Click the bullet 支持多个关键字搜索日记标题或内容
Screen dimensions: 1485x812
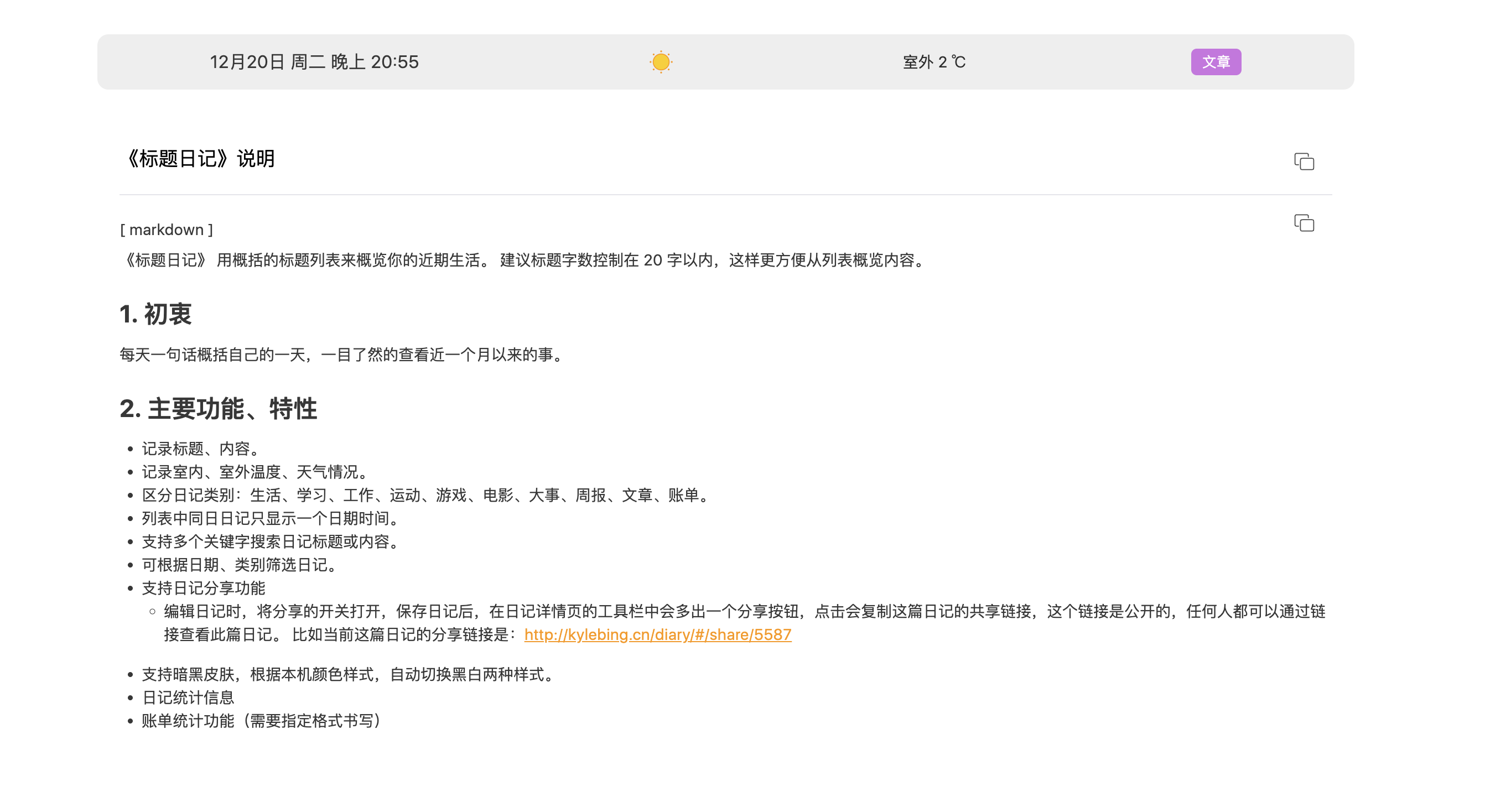271,542
